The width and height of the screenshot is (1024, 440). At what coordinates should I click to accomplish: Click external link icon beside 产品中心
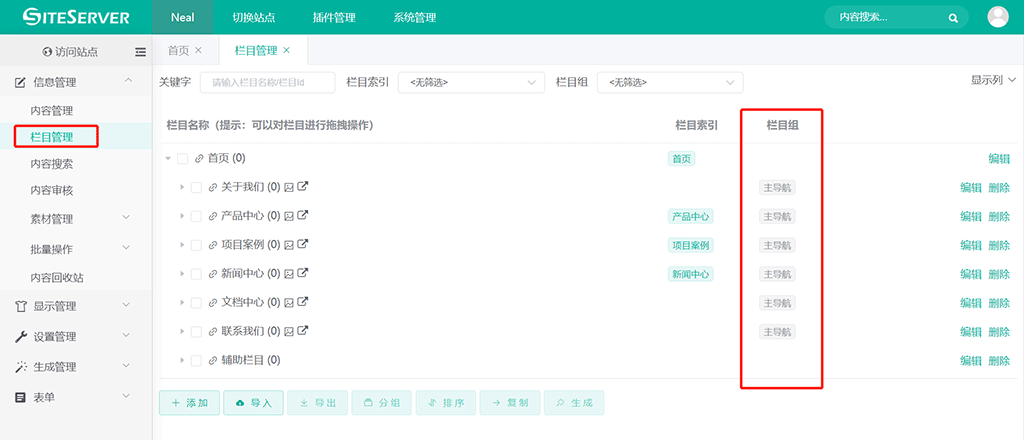tap(303, 216)
